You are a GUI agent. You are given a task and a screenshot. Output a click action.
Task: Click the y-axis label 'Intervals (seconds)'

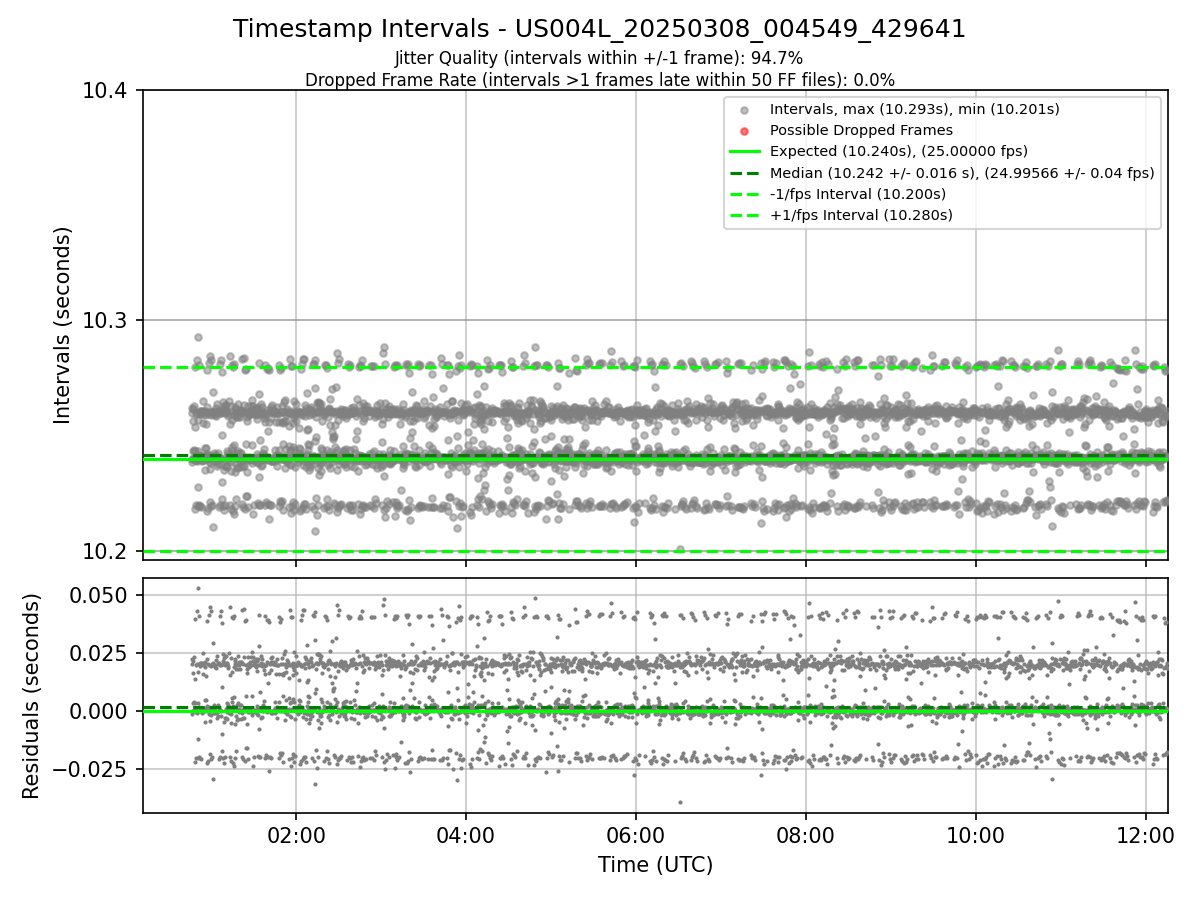tap(63, 325)
